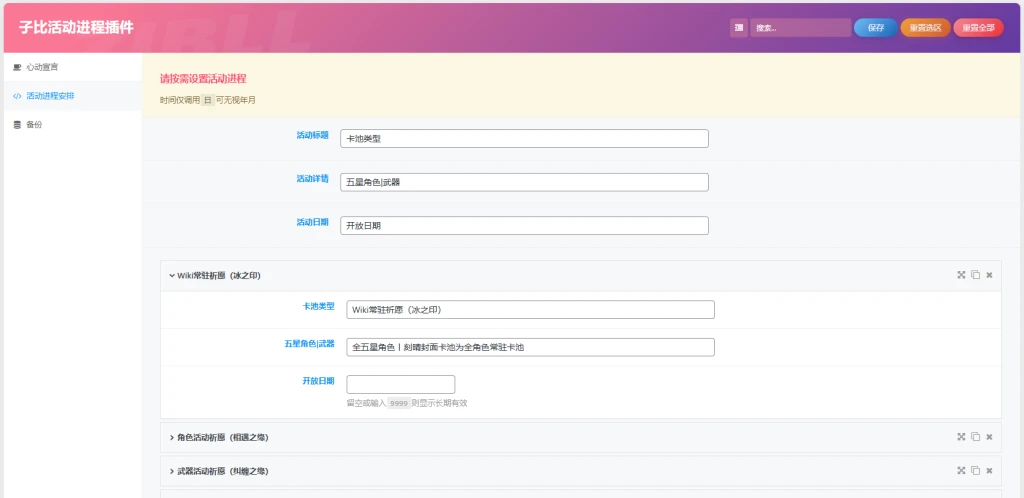
Task: Duplicate the 角色活动祈愿 (相遇之缘) entry
Action: coord(975,437)
